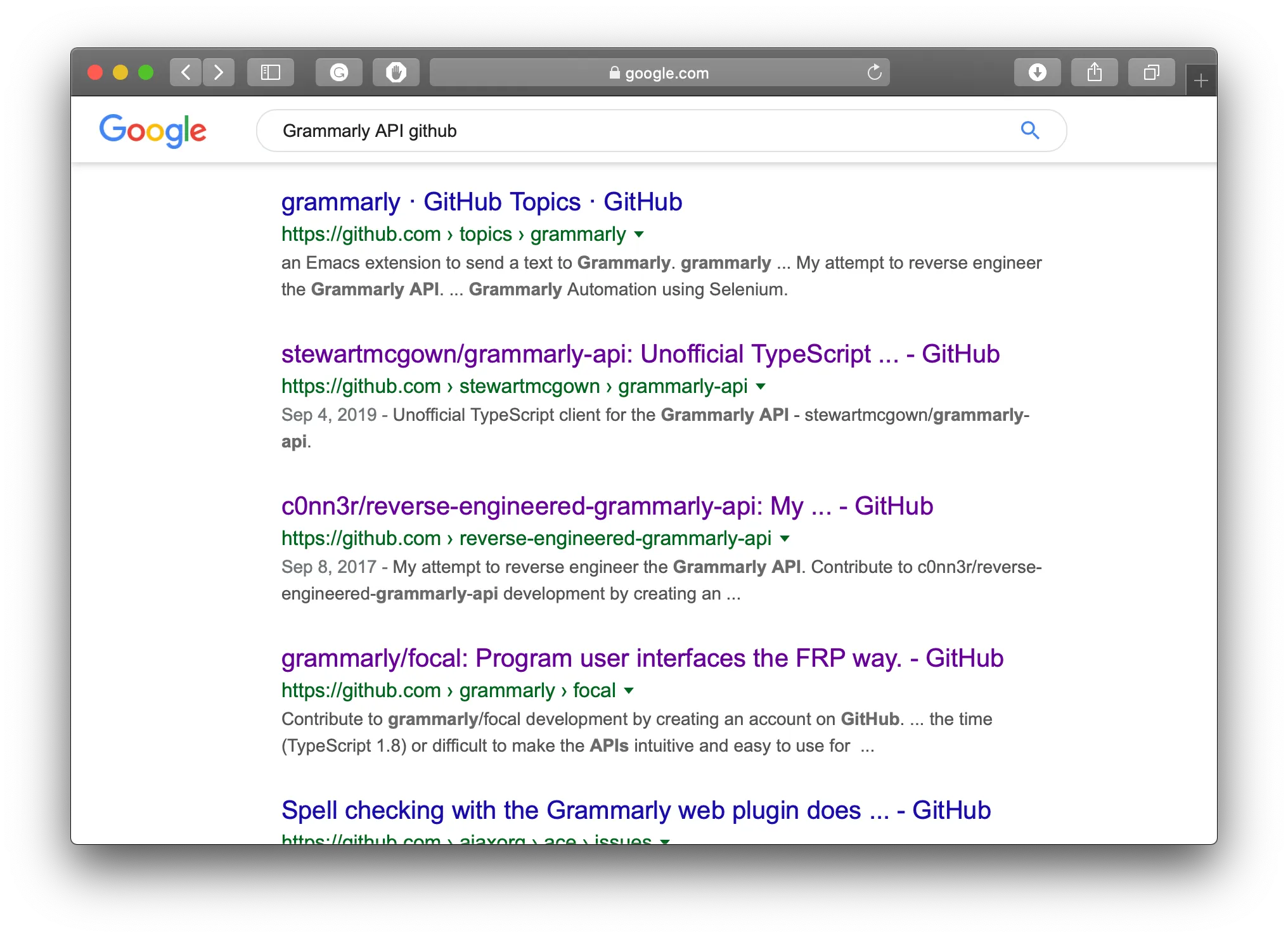The height and width of the screenshot is (938, 1288).
Task: Open grammarly/focal search result link
Action: (642, 659)
